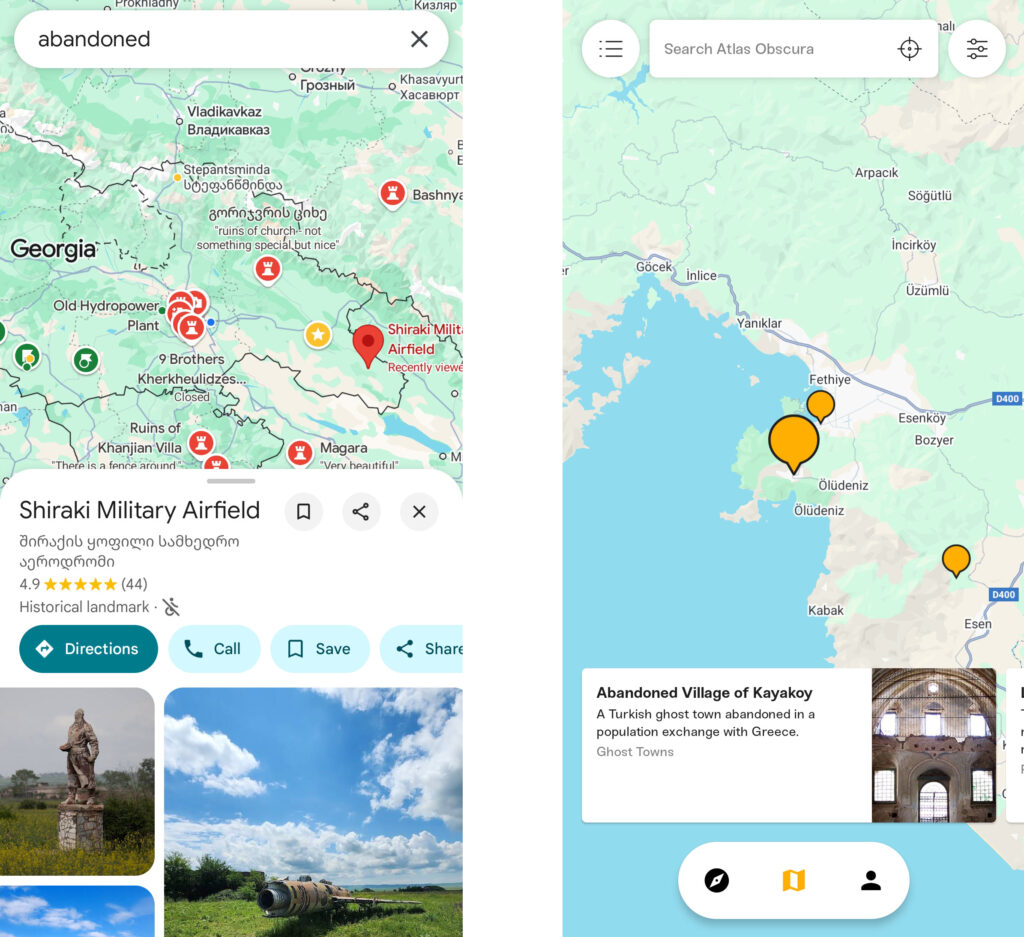Tap the "İnlice" map label
Screen dimensions: 1024x937
701,276
